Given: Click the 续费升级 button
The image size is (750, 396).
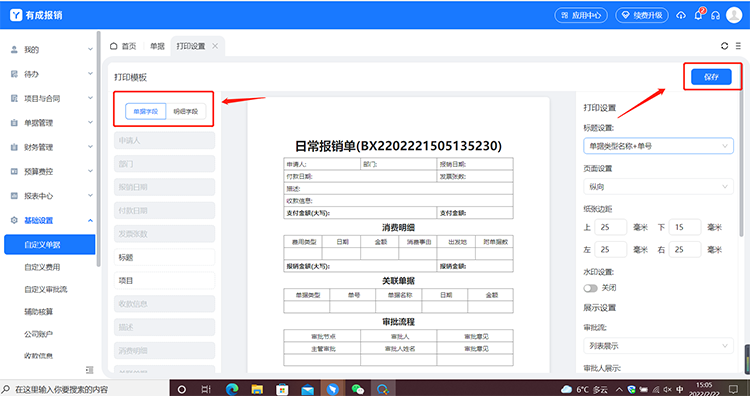Looking at the screenshot, I should [641, 15].
